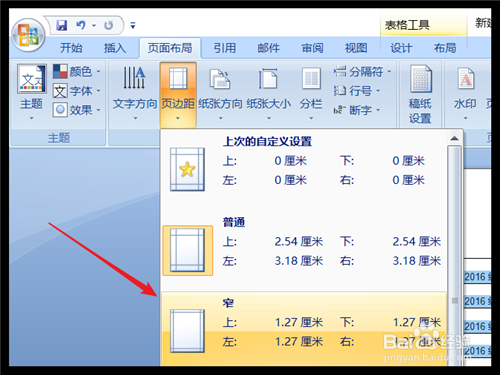Open the 布局 table tools tab
This screenshot has width=500, height=375.
click(x=445, y=48)
